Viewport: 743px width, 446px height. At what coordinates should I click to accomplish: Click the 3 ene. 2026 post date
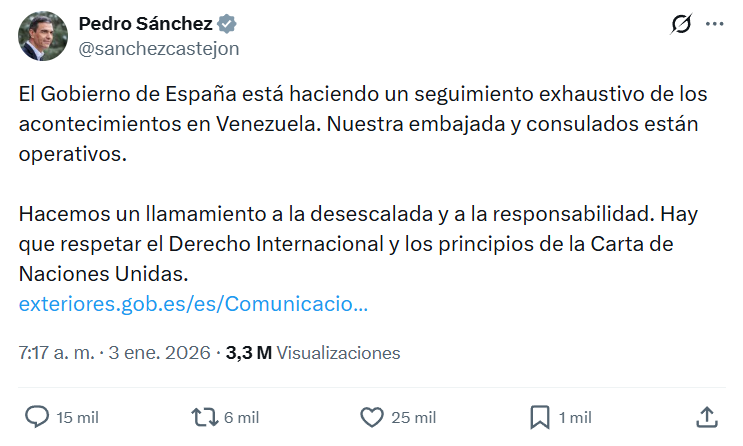coord(162,353)
